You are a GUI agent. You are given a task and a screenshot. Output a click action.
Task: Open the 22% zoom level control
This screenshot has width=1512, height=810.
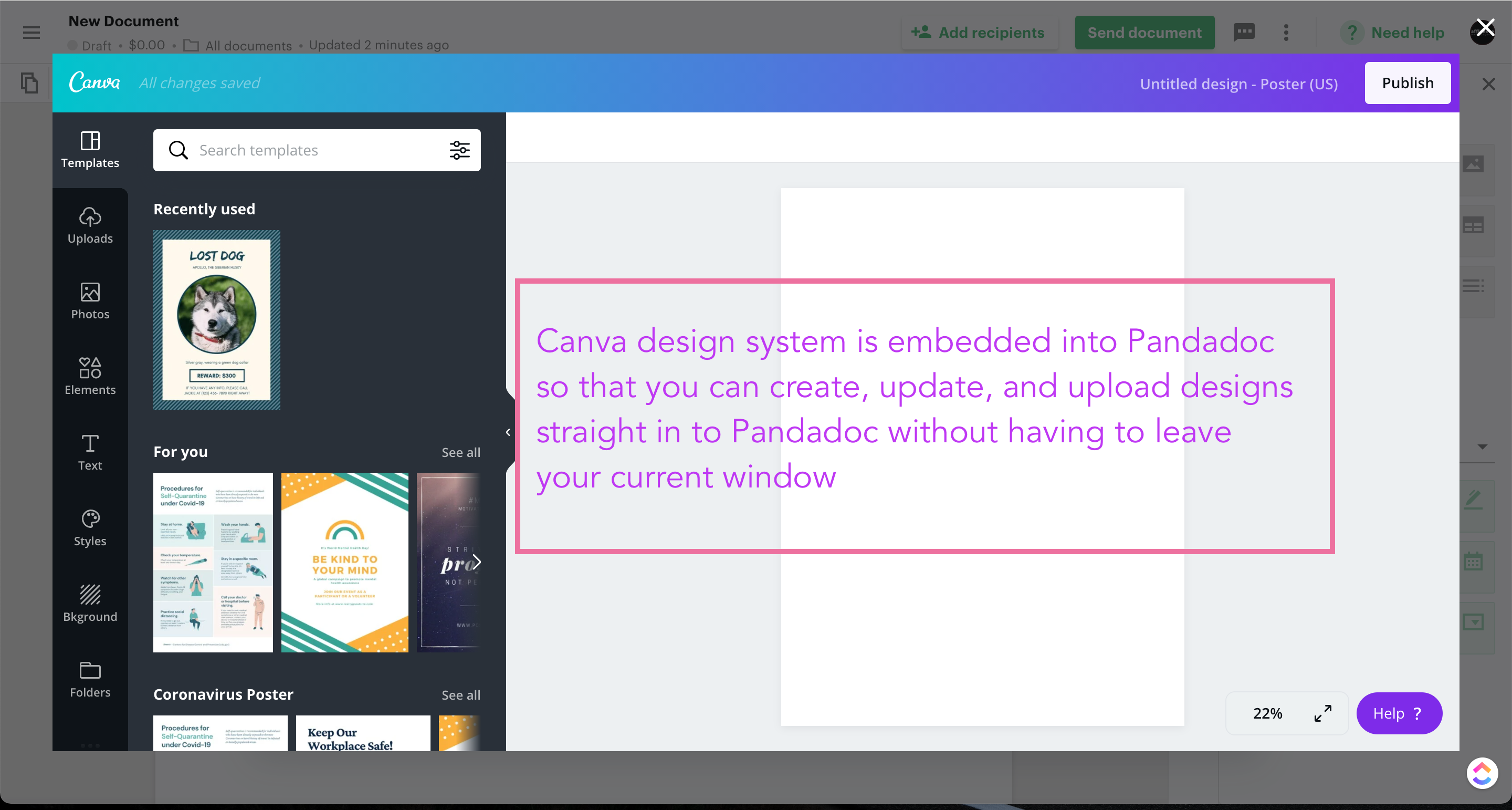1267,713
